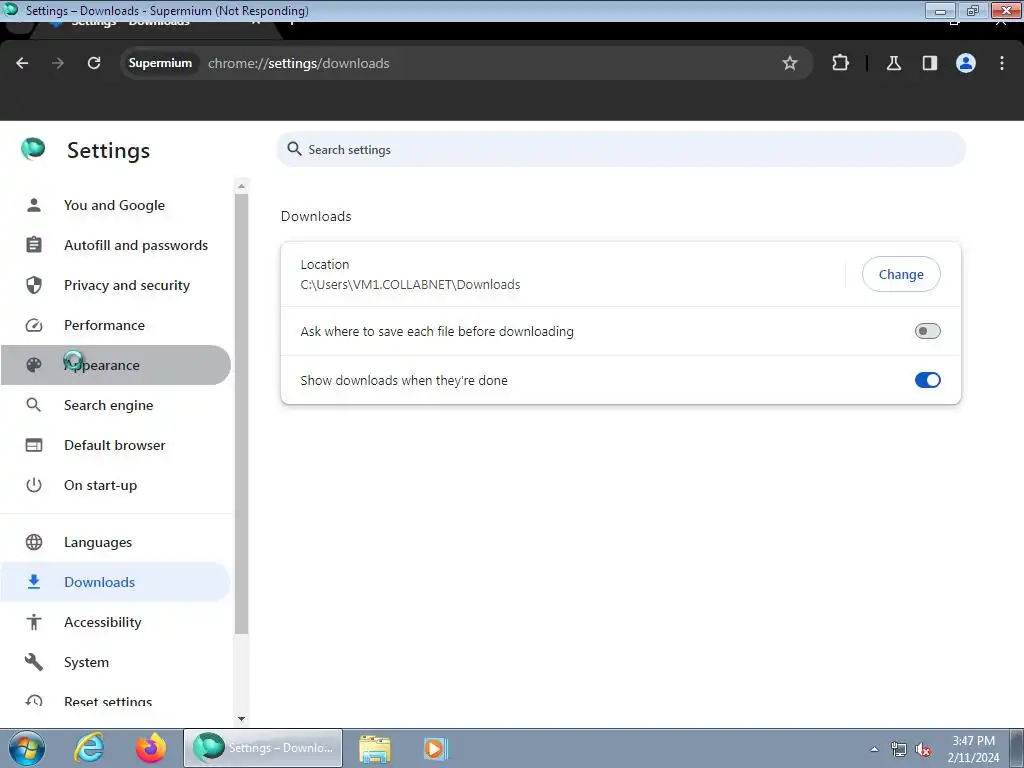The width and height of the screenshot is (1024, 768).
Task: Click the wrench icon beside System
Action: point(34,662)
